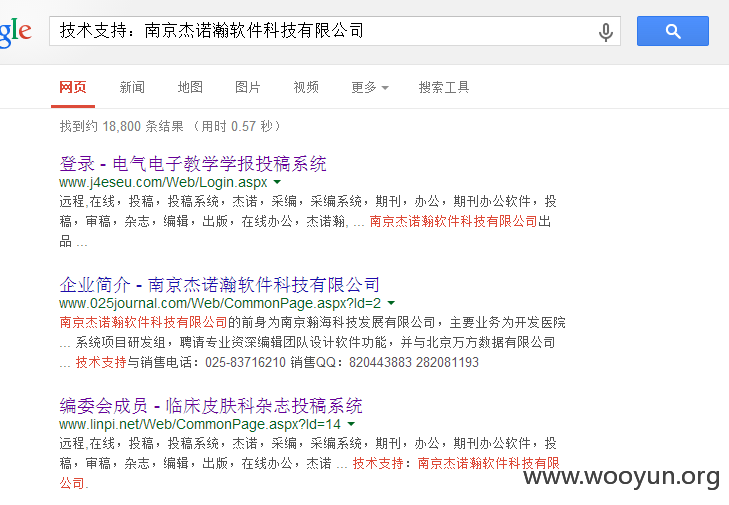Click the www.025journal.com/Web/CommonPage.aspx?Id=2 URL text
Image resolution: width=729 pixels, height=505 pixels.
(x=220, y=304)
